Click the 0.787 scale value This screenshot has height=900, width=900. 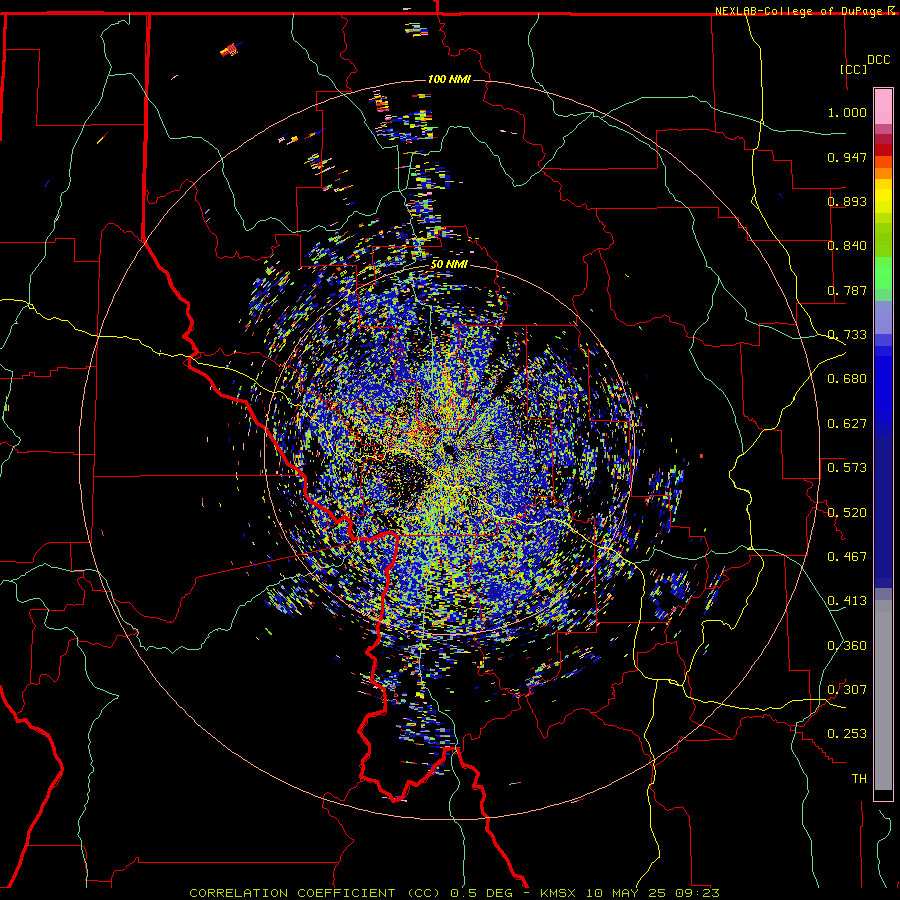point(847,290)
